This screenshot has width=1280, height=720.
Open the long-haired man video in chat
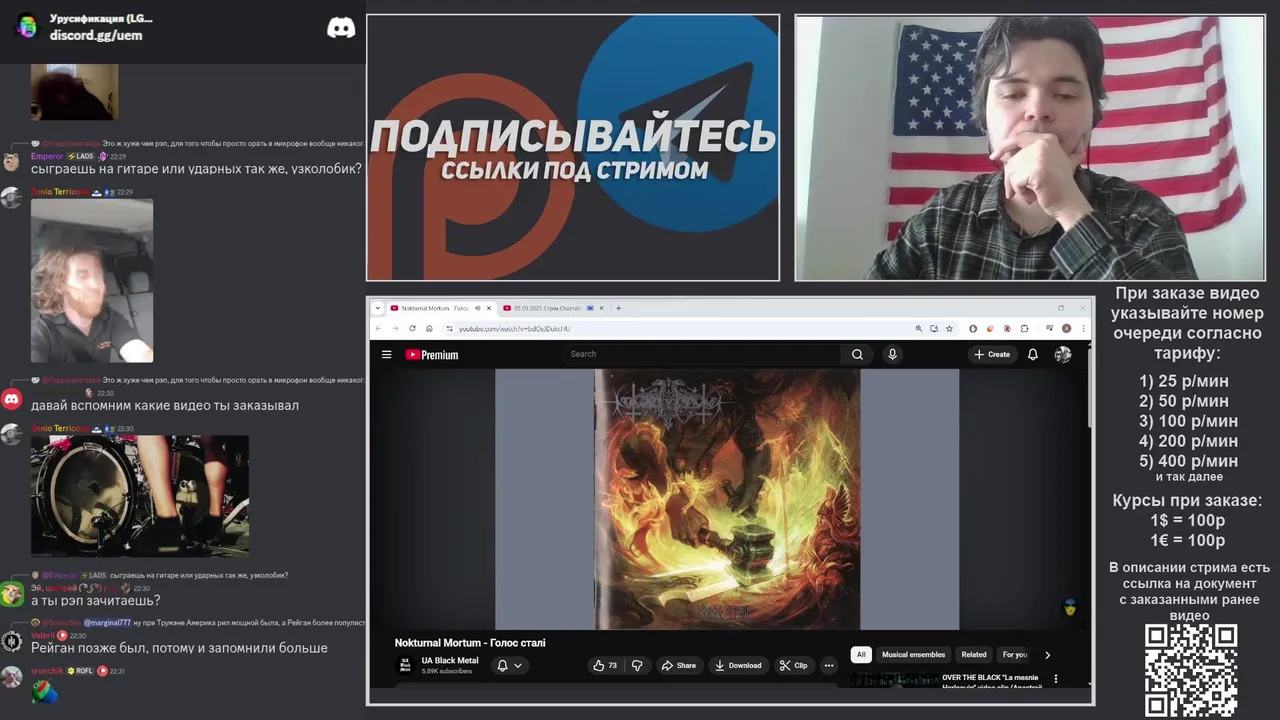pyautogui.click(x=92, y=281)
